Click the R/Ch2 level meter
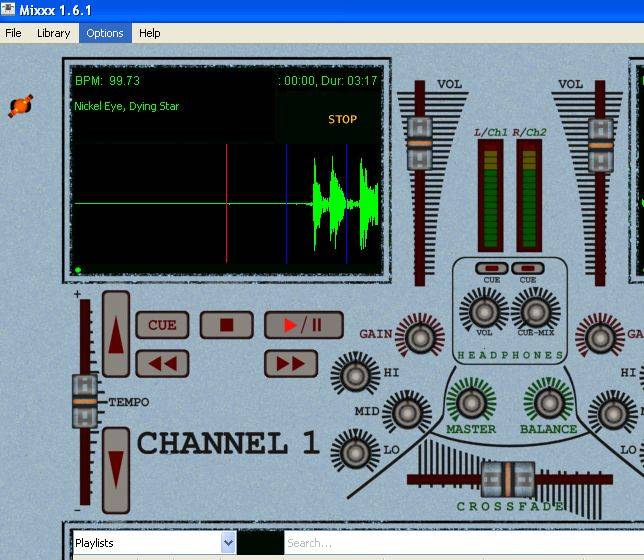 click(x=529, y=196)
